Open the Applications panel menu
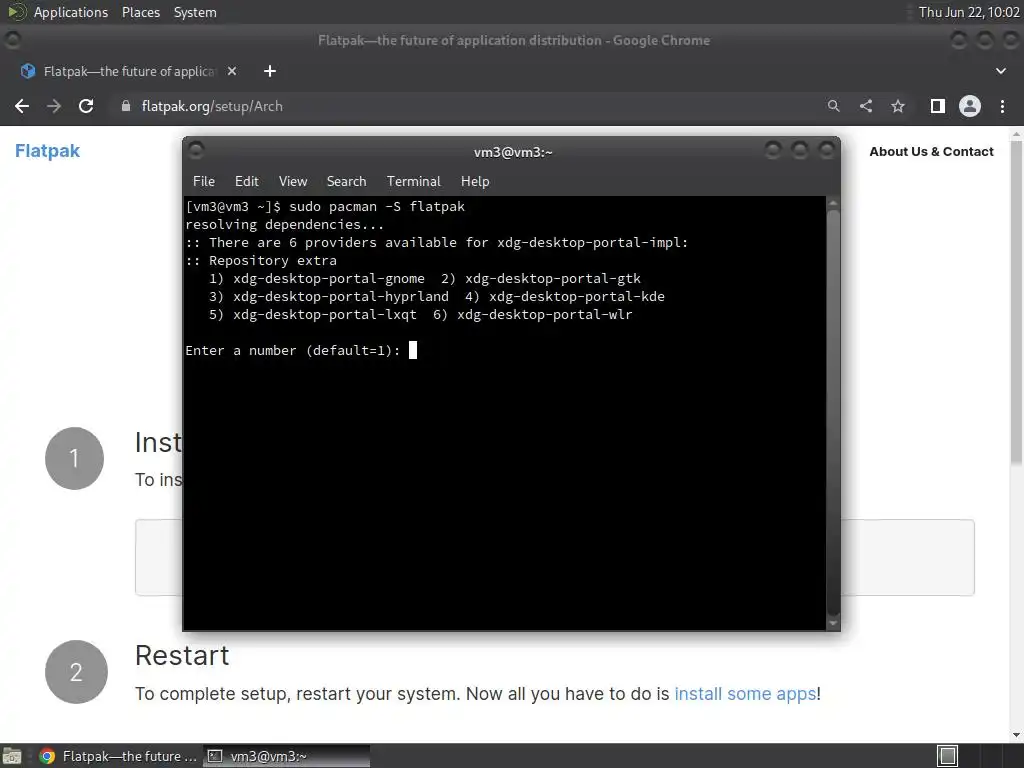Image resolution: width=1024 pixels, height=768 pixels. (71, 12)
